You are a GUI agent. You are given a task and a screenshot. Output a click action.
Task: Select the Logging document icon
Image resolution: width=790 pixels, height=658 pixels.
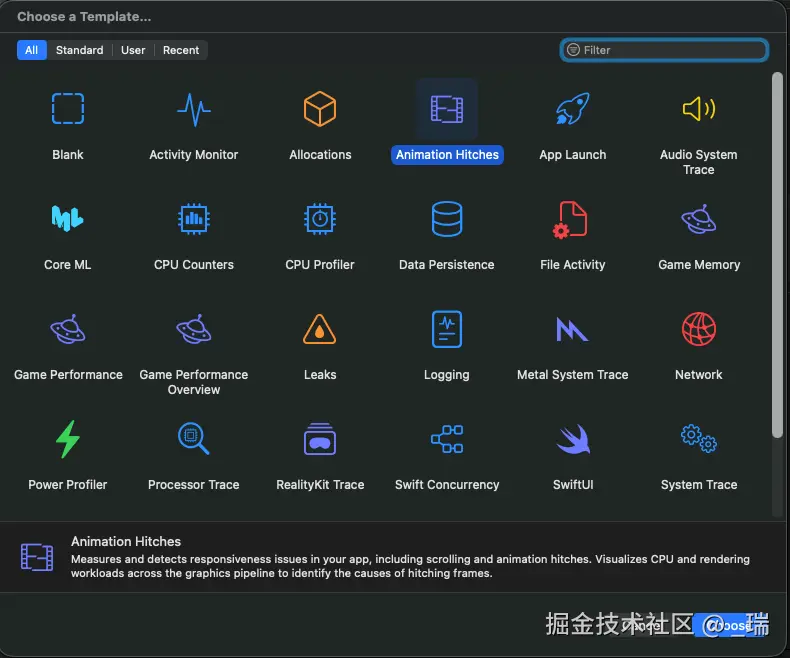447,329
